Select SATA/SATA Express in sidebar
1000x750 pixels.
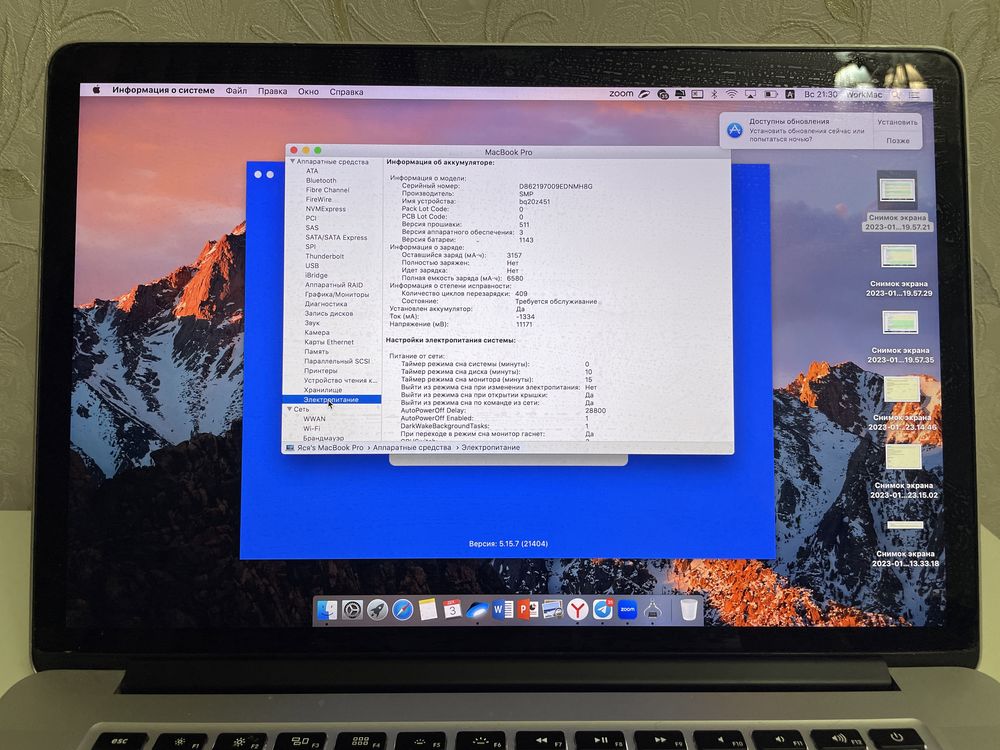pyautogui.click(x=336, y=237)
